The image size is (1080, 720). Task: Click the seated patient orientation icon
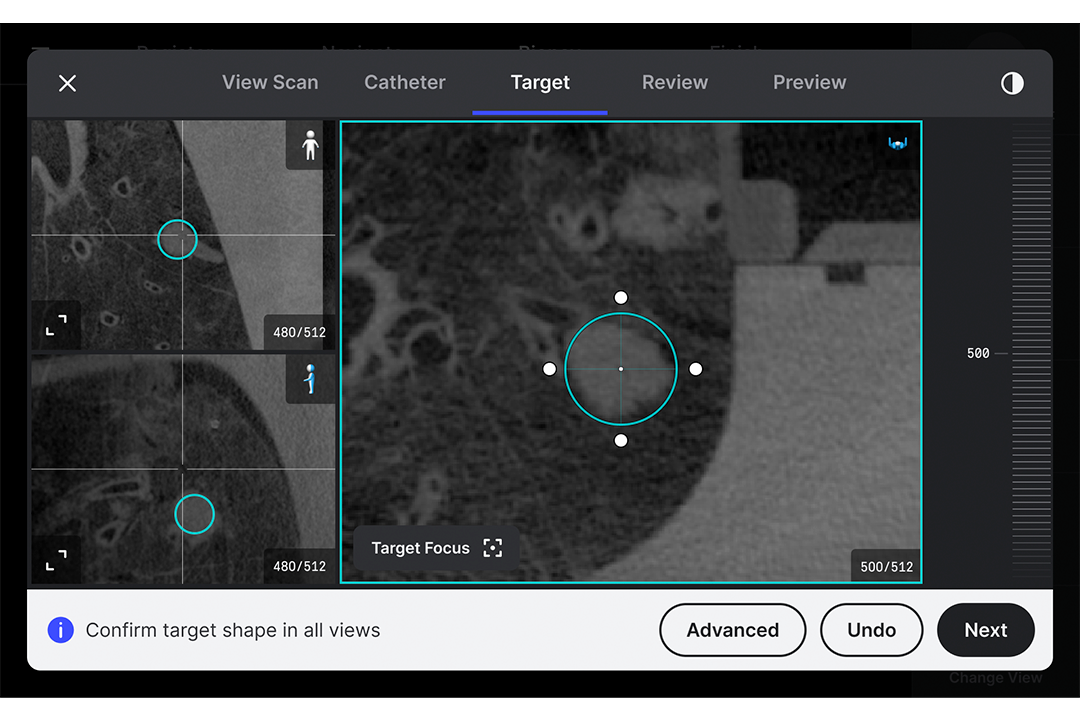click(x=311, y=380)
